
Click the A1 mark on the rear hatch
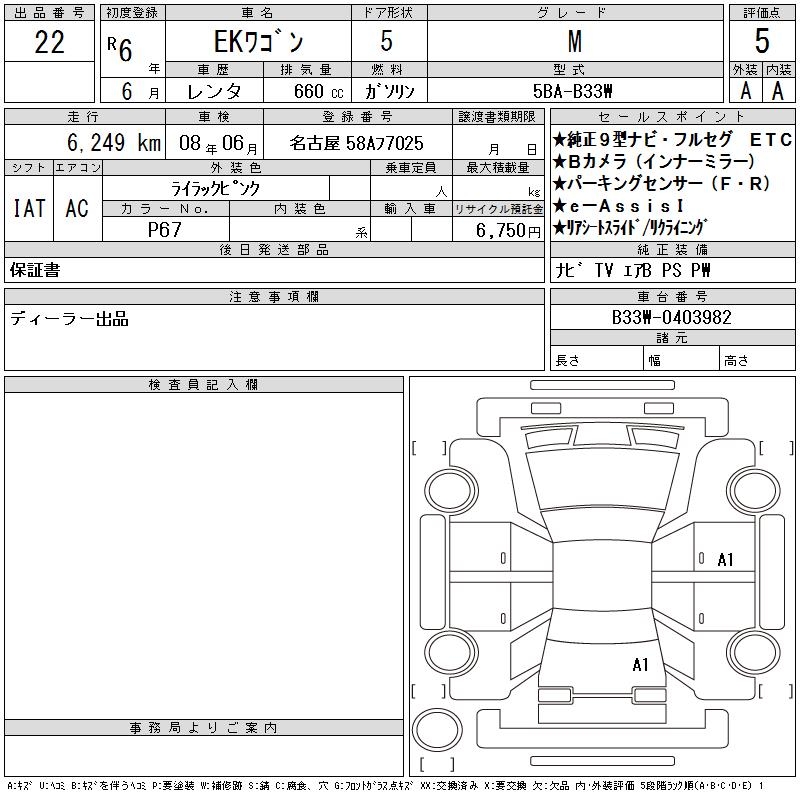click(640, 664)
